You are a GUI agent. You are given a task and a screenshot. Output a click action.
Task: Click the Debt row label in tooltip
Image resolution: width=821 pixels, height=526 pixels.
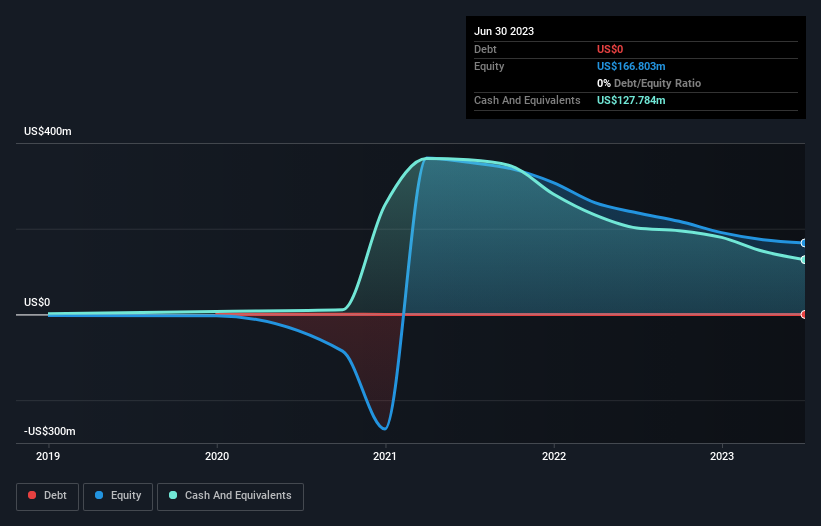tap(485, 49)
